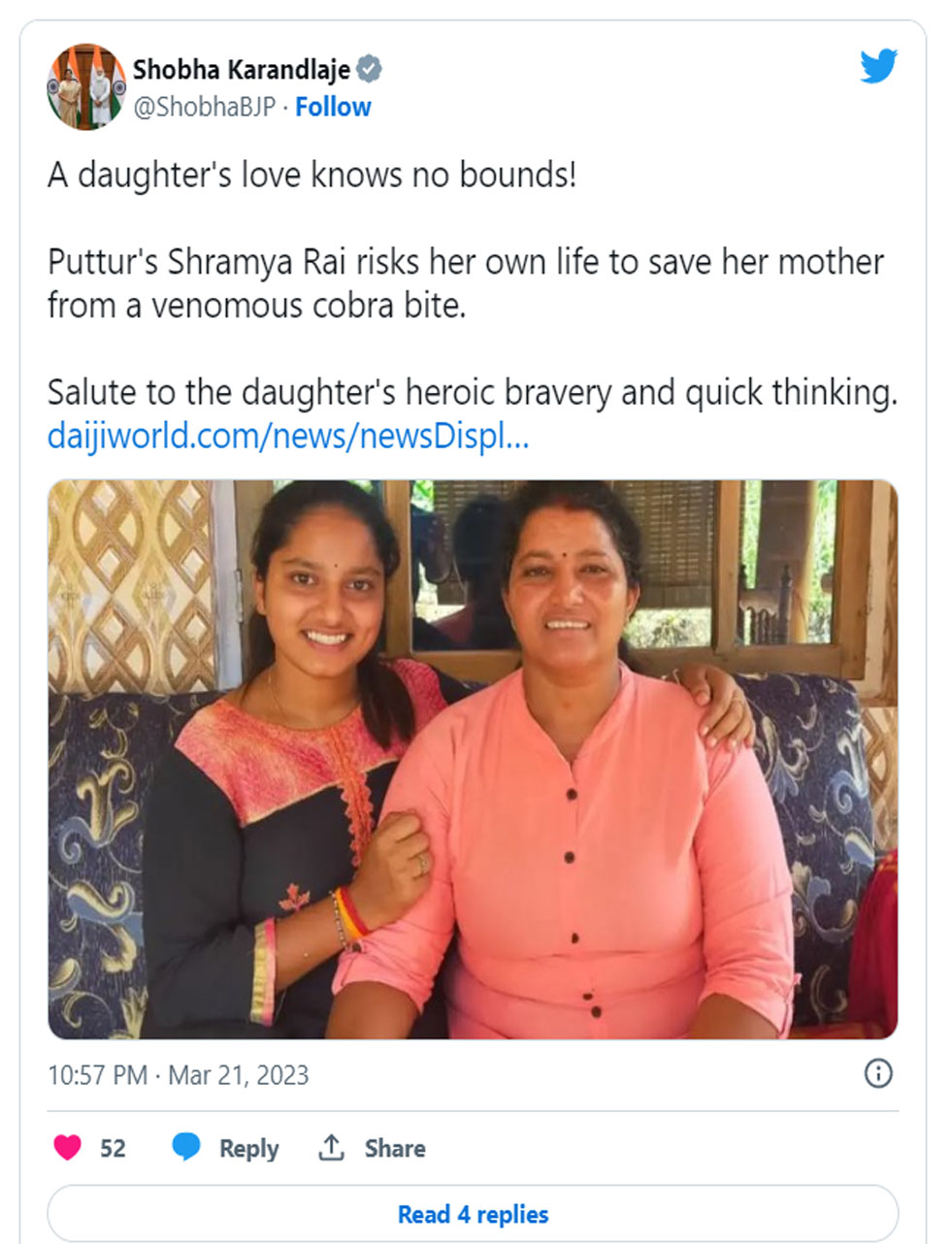Screen dimensions: 952x1244
Task: Click the "Salute to the daughter's heroic bravery" sentence
Action: pyautogui.click(x=473, y=393)
